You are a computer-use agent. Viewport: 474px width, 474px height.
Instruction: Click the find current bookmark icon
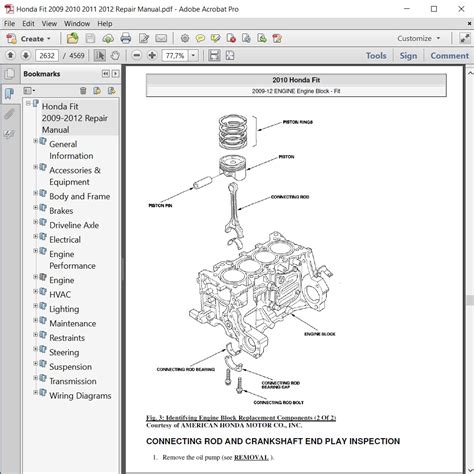click(112, 90)
